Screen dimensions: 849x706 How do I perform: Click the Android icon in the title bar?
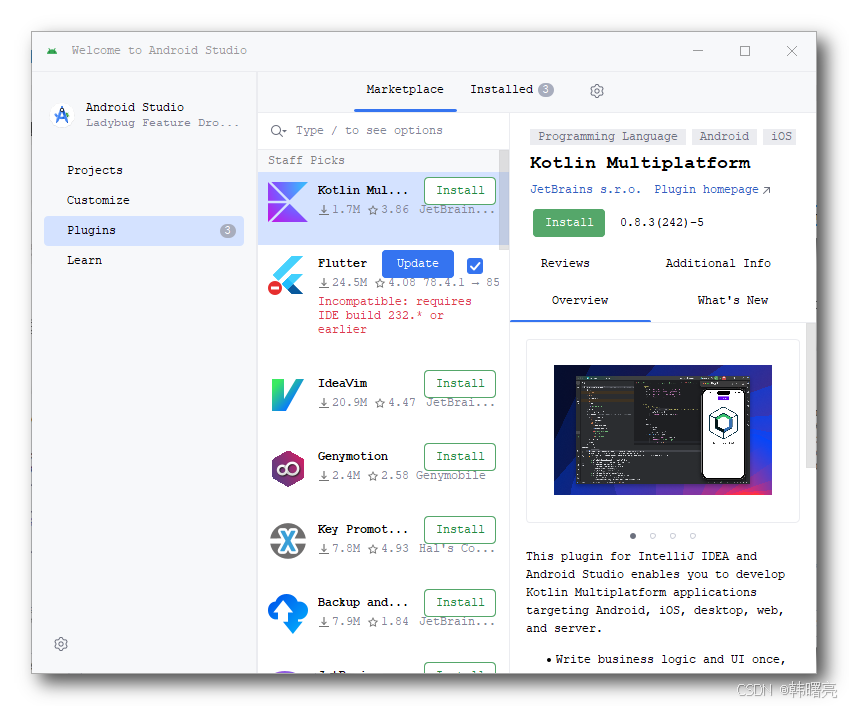pos(52,51)
